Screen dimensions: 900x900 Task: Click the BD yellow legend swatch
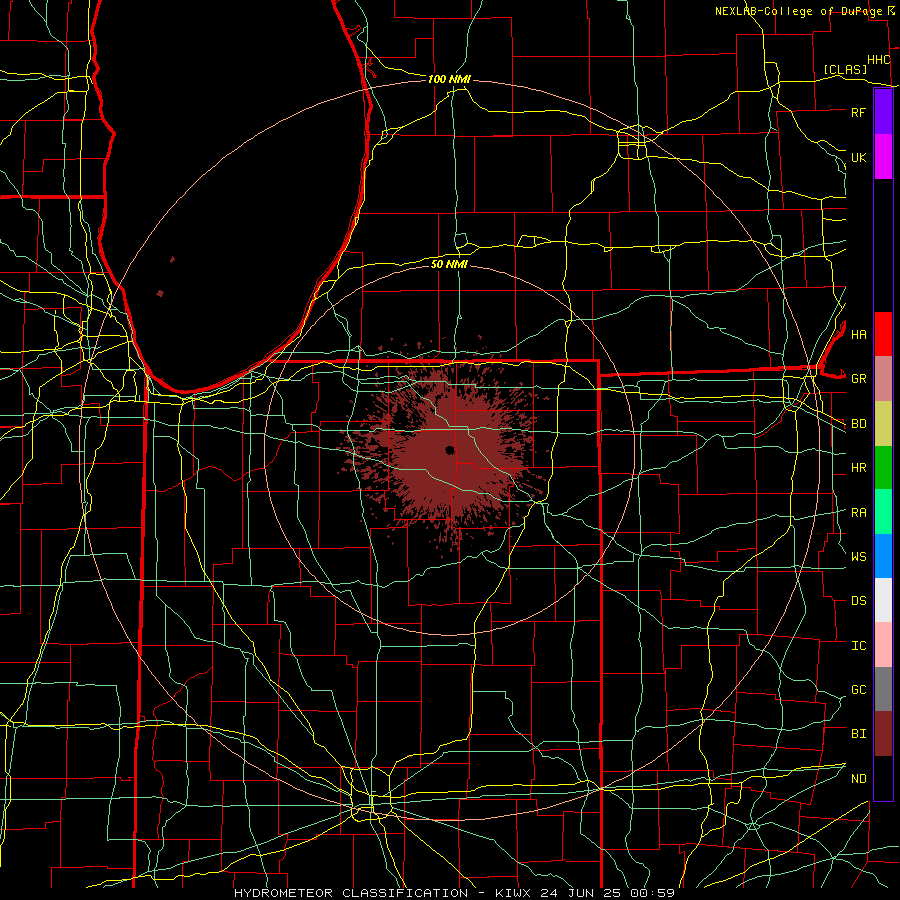883,424
